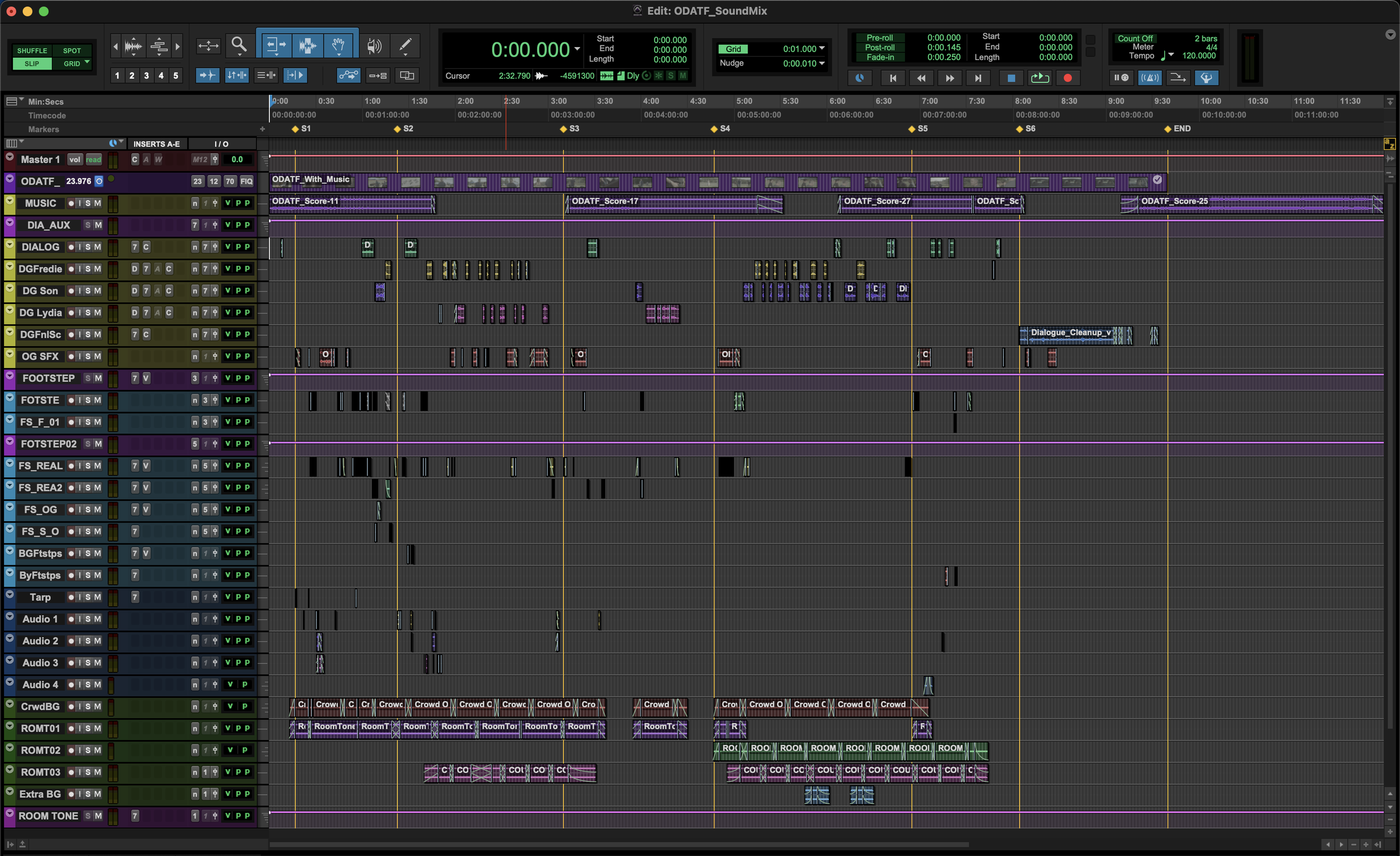
Task: Toggle the metronome click button
Action: tap(1150, 78)
